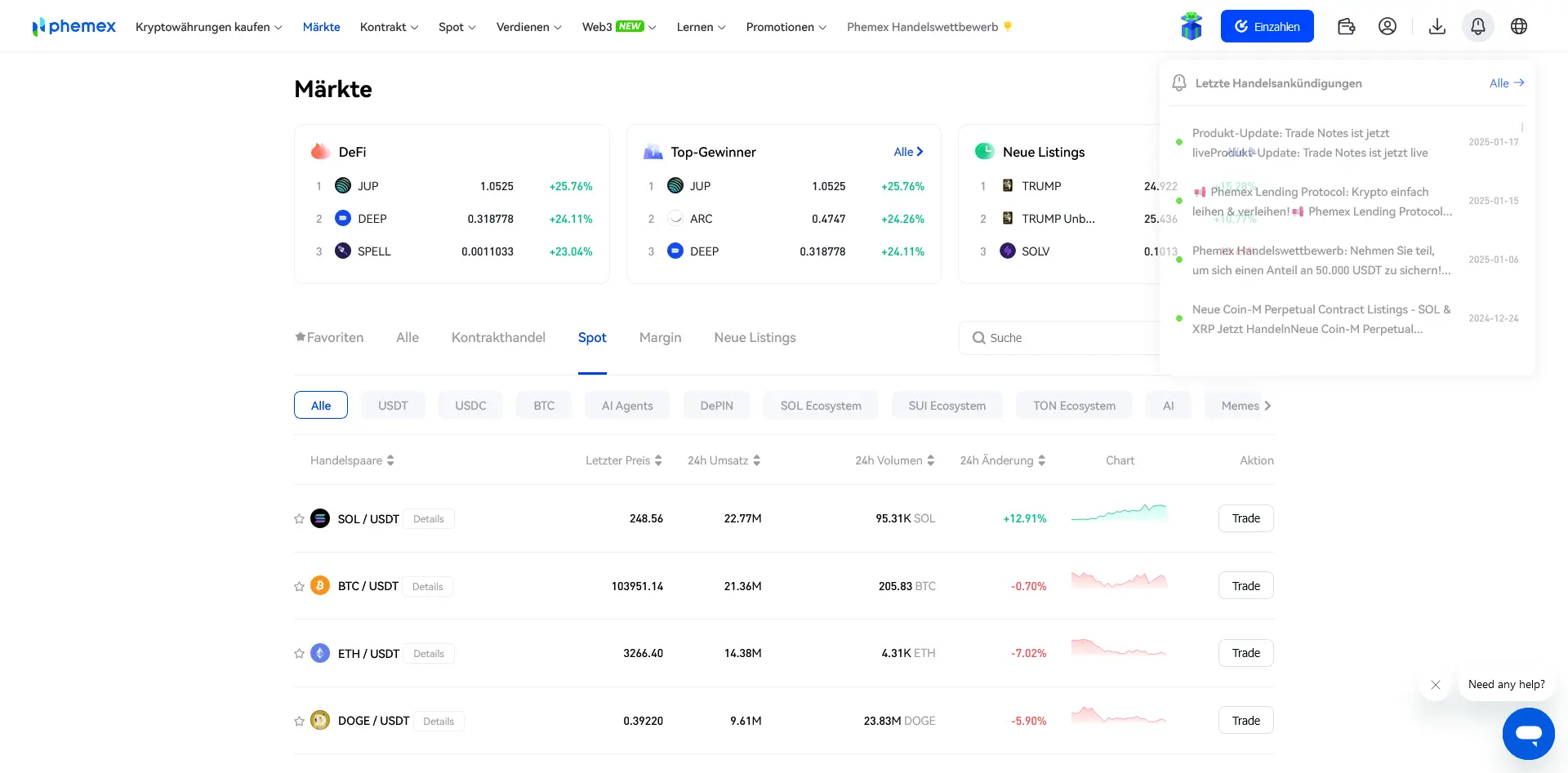
Task: Click the Einzahlen deposit button
Action: pyautogui.click(x=1267, y=26)
